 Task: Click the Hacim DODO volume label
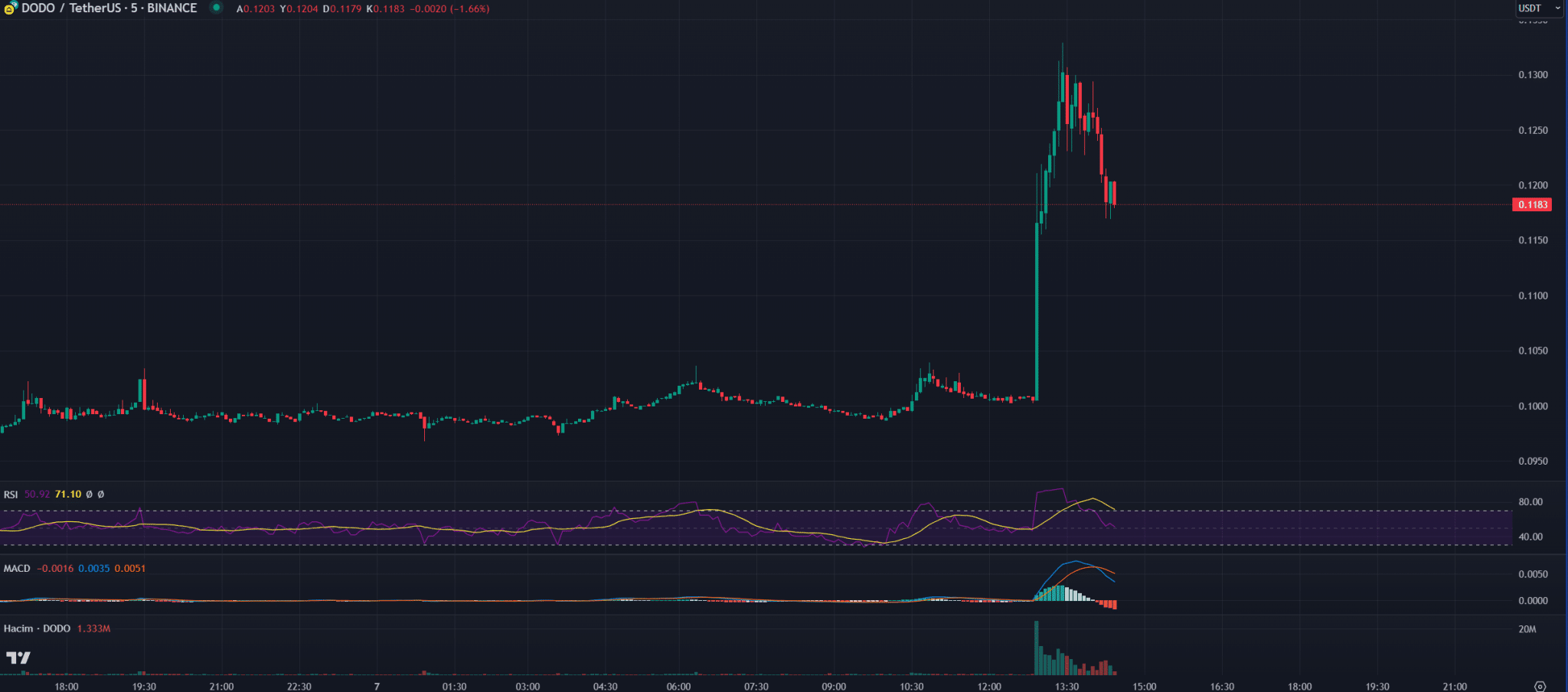click(x=37, y=628)
